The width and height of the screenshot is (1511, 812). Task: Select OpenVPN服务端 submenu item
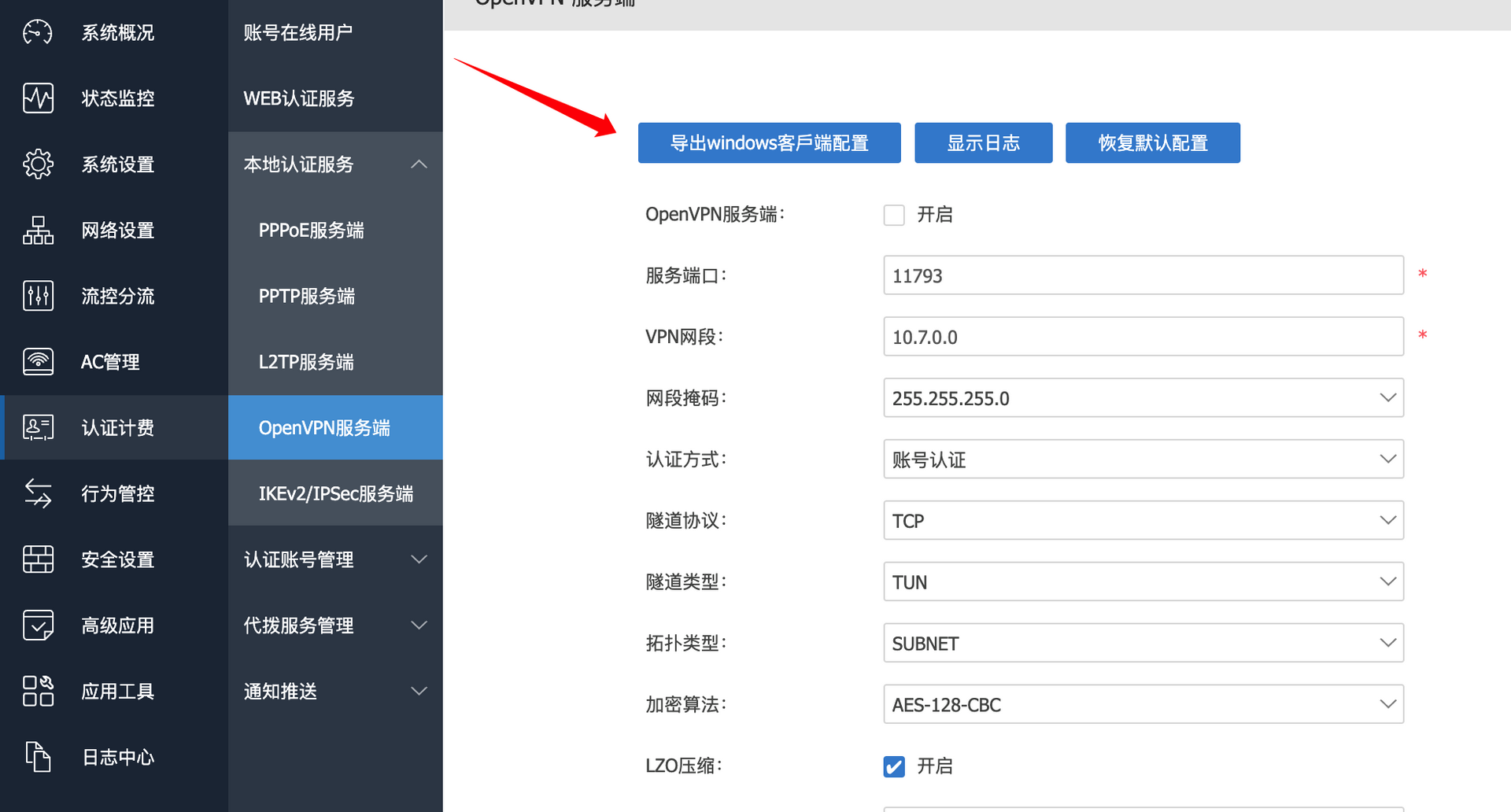(x=335, y=427)
